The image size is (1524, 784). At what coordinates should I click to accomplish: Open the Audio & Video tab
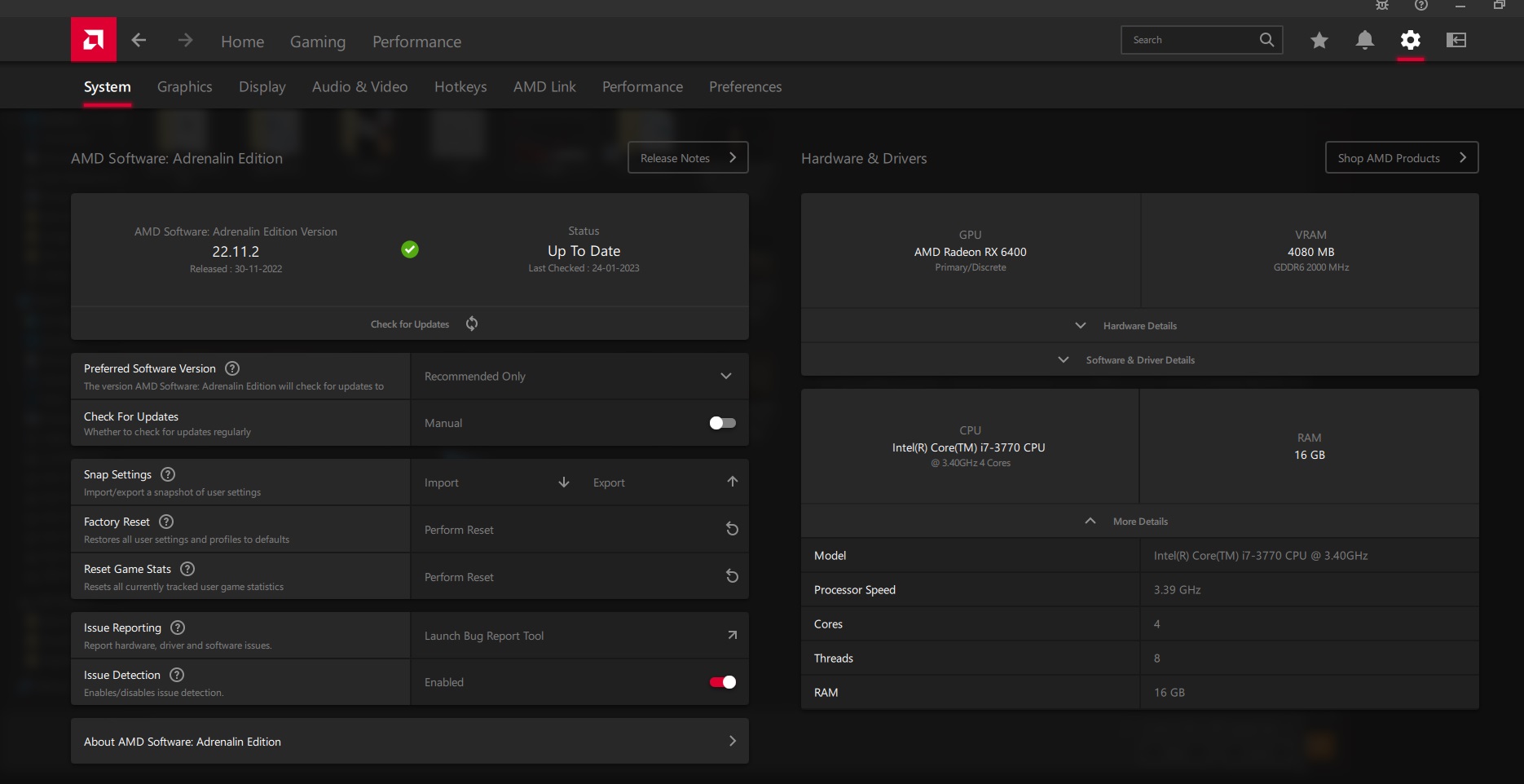(360, 86)
